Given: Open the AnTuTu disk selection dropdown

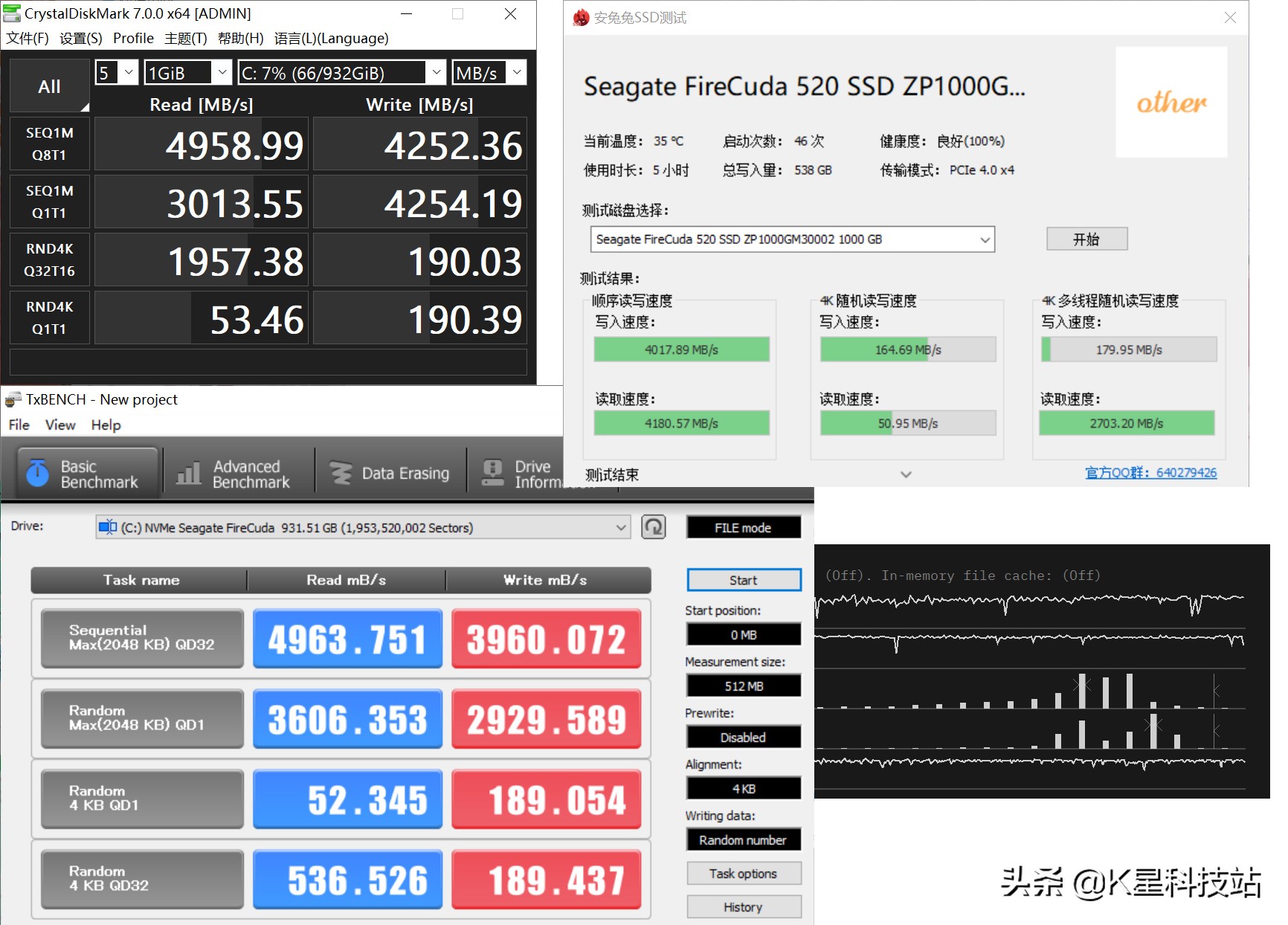Looking at the screenshot, I should (x=985, y=239).
